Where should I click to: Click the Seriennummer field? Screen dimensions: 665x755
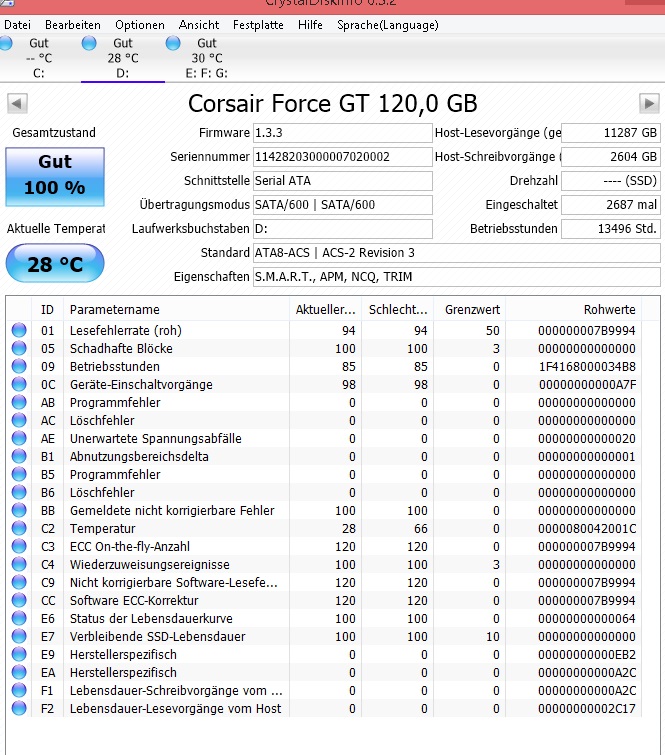point(342,157)
